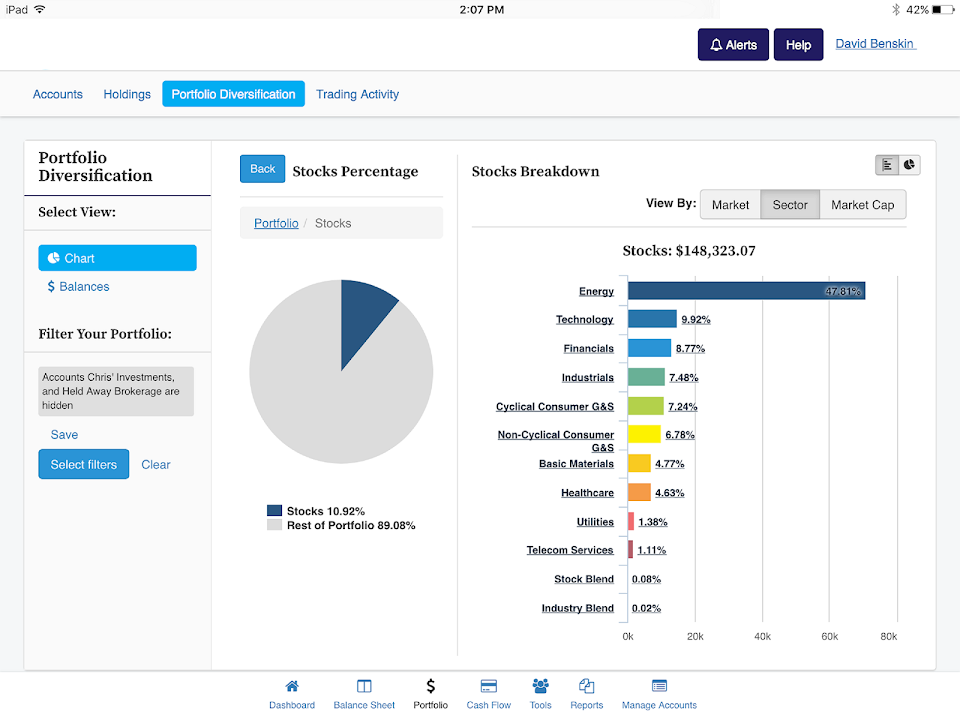Open Balance Sheet in bottom bar
The height and width of the screenshot is (720, 960).
[364, 694]
